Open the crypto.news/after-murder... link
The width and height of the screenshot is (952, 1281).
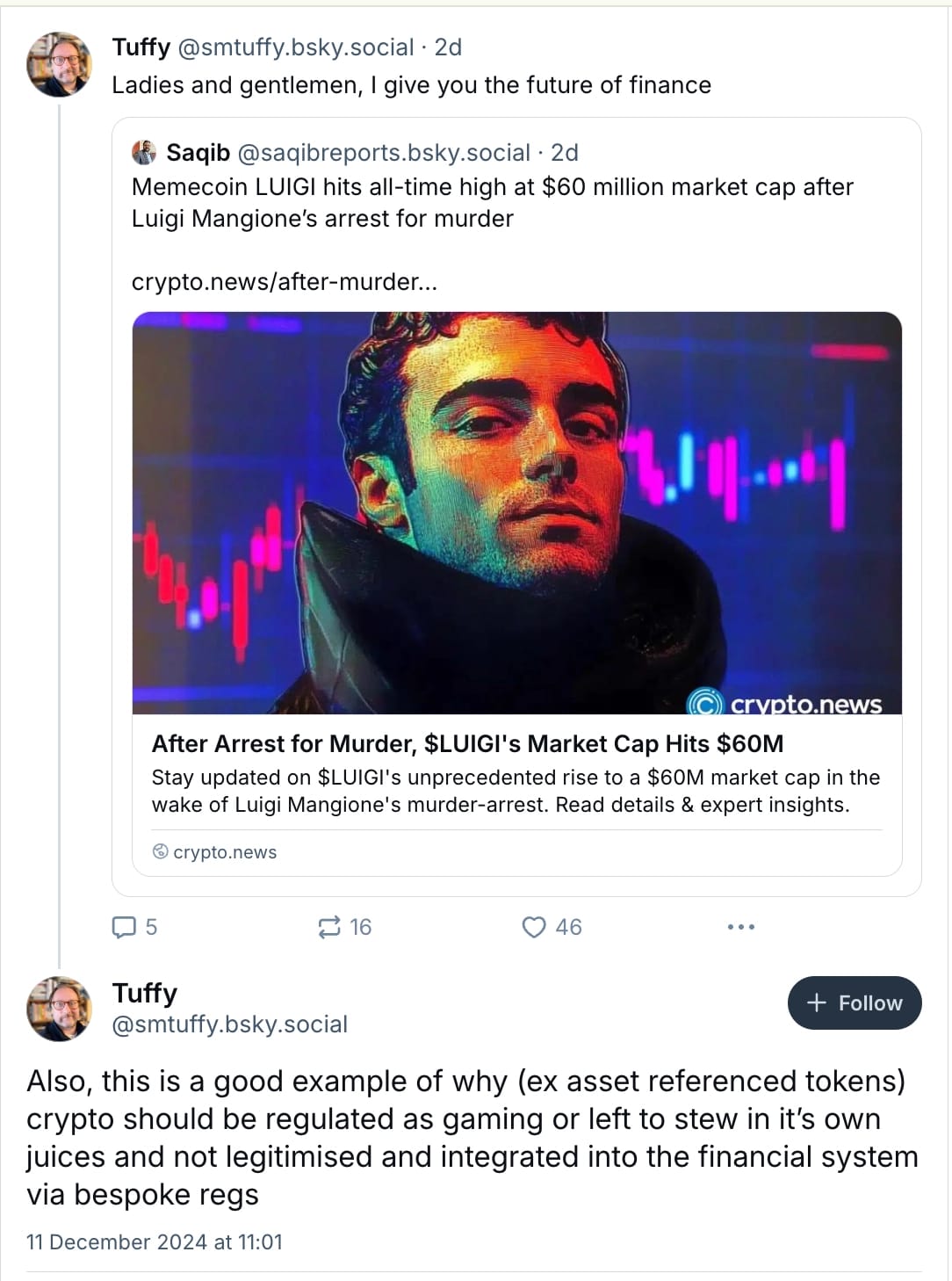[x=284, y=282]
